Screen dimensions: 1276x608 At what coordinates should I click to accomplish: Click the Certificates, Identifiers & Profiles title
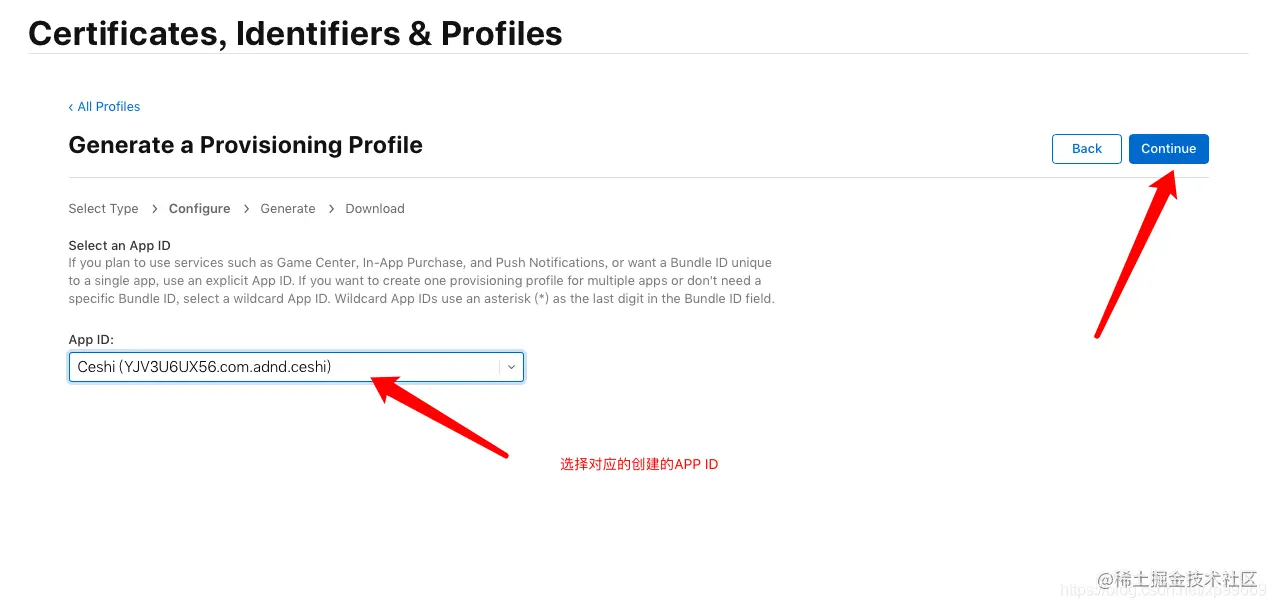pyautogui.click(x=295, y=33)
